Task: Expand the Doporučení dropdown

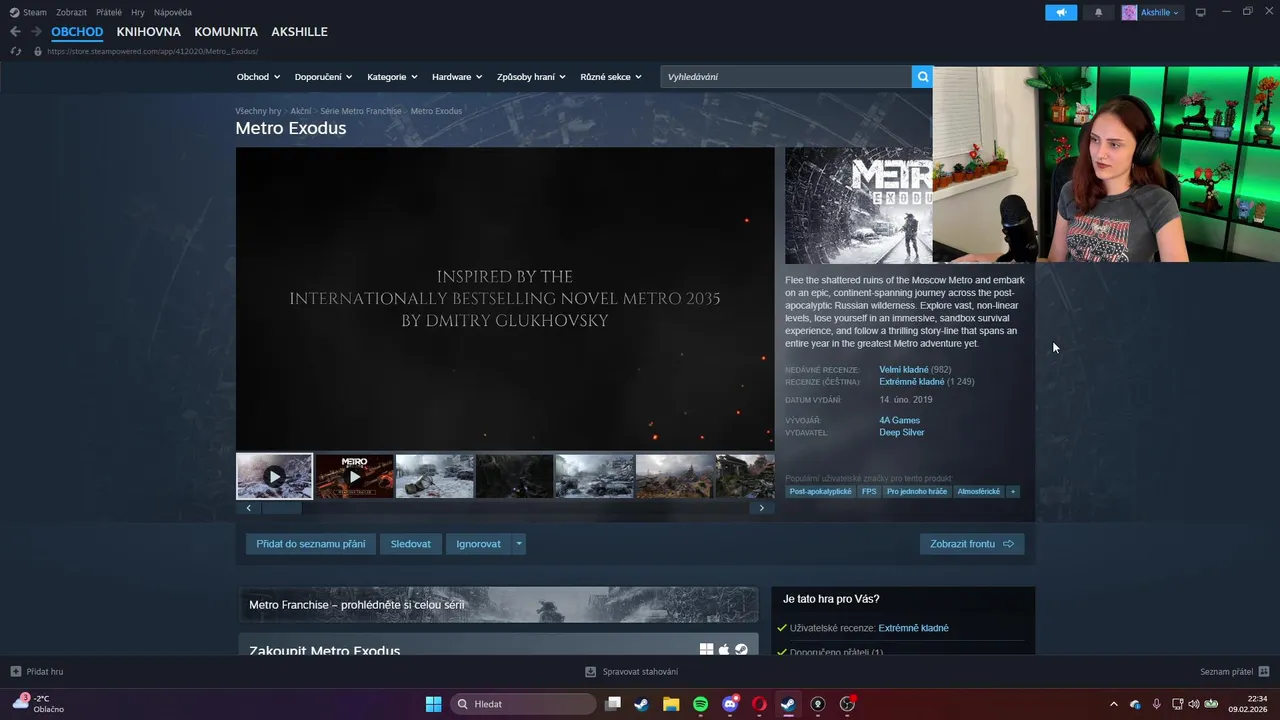Action: (x=323, y=77)
